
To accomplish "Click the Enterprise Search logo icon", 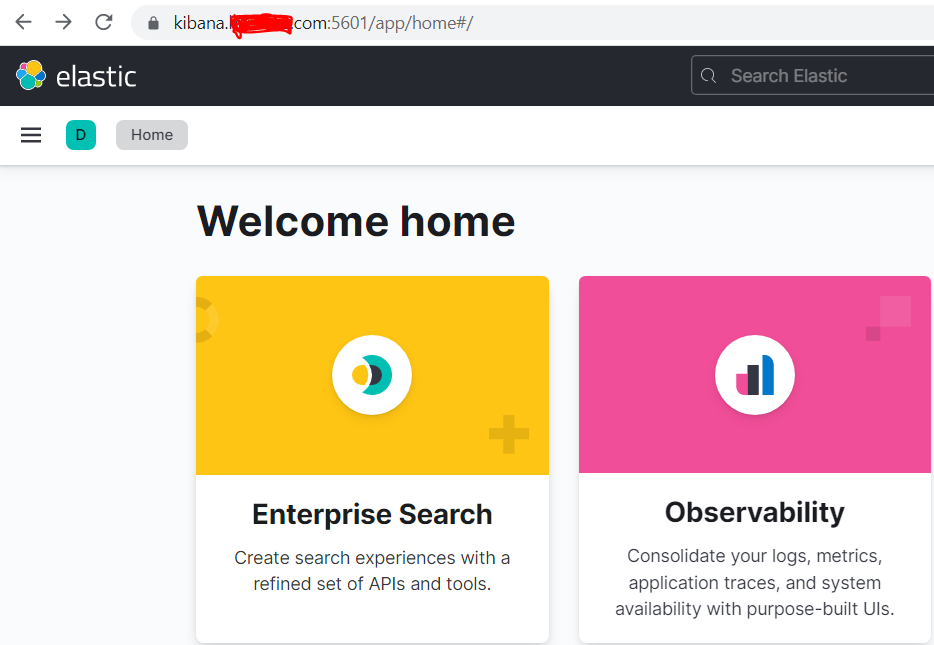I will 372,375.
